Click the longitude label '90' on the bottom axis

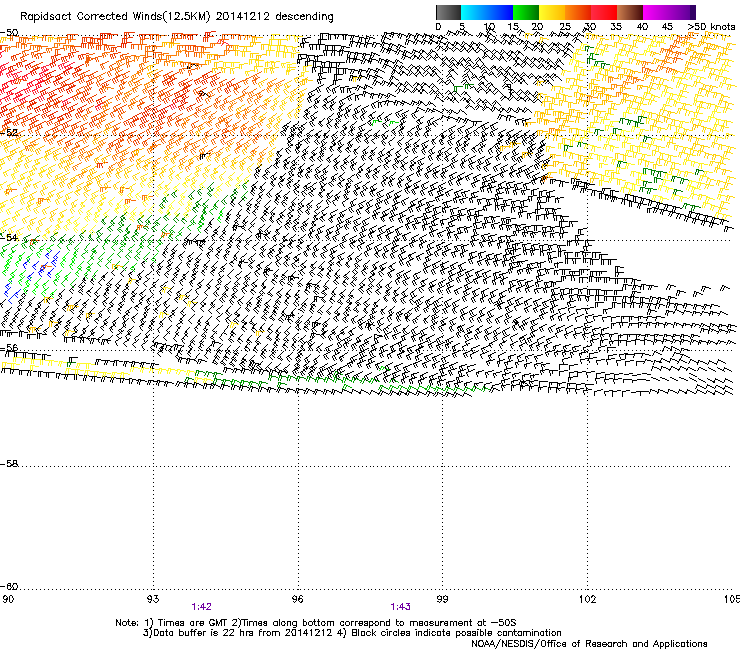[8, 599]
